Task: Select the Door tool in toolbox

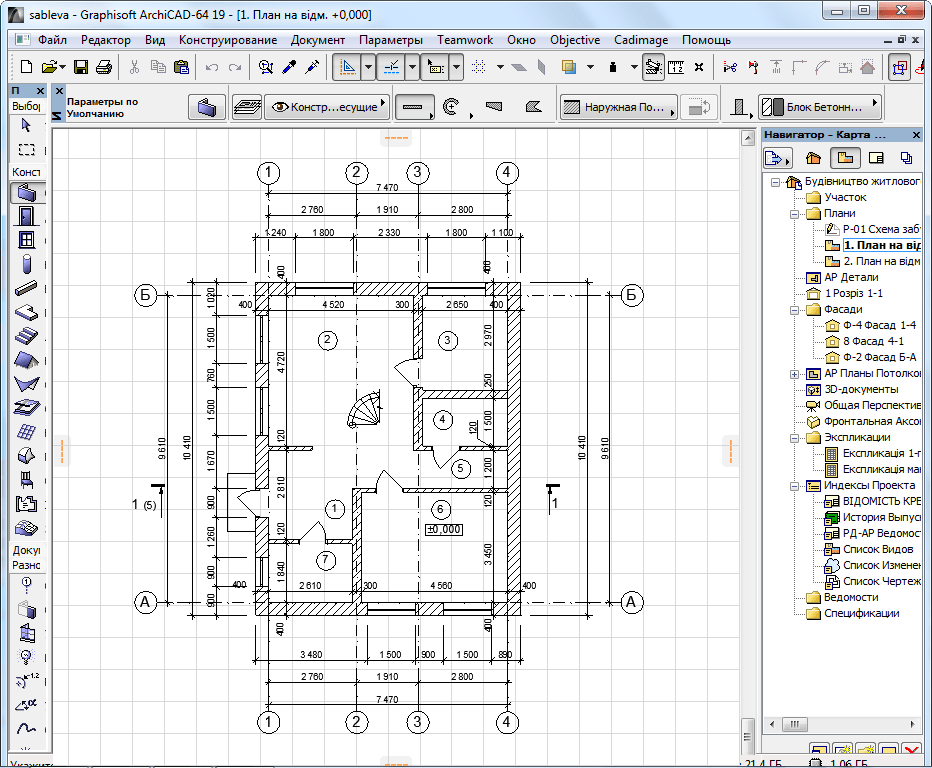Action: pyautogui.click(x=26, y=216)
